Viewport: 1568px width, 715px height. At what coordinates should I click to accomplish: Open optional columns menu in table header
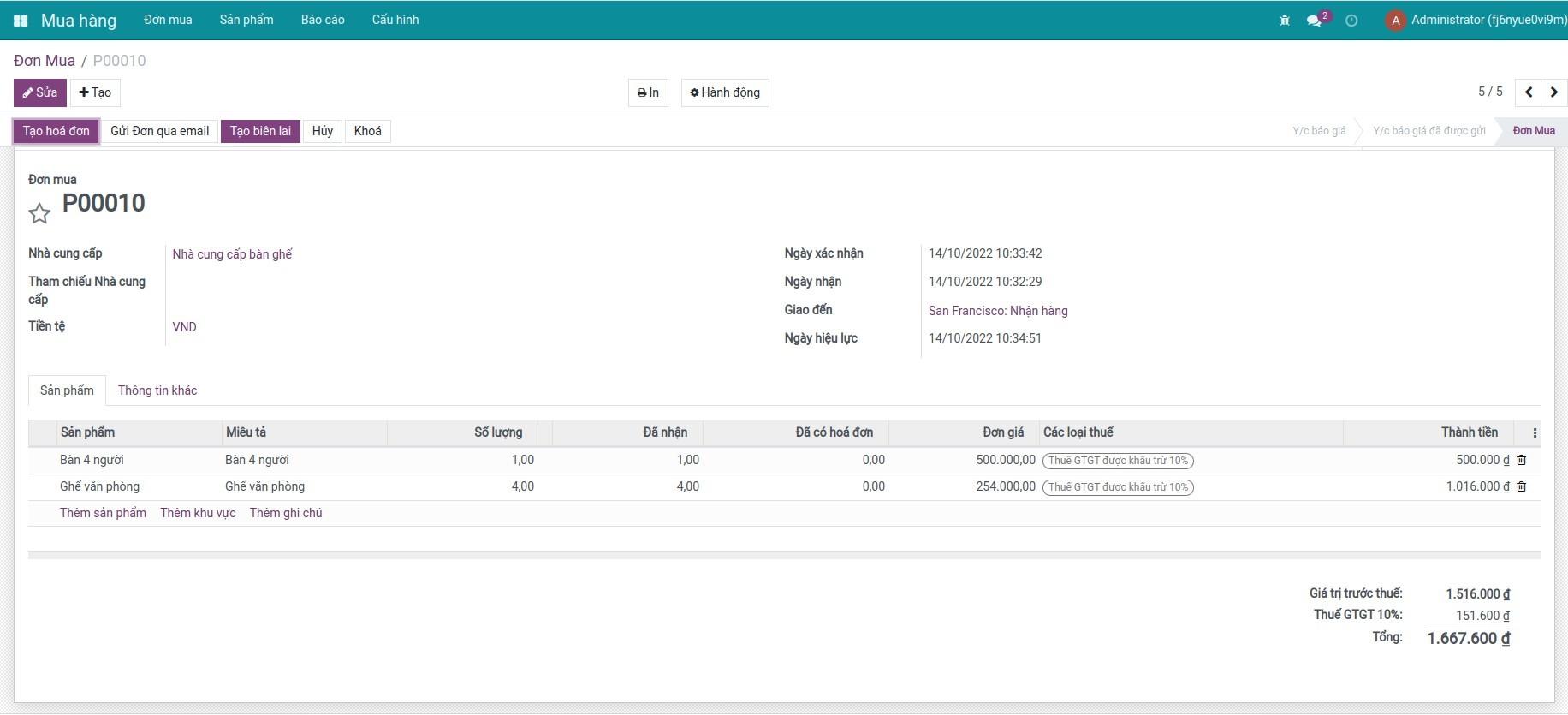coord(1535,433)
